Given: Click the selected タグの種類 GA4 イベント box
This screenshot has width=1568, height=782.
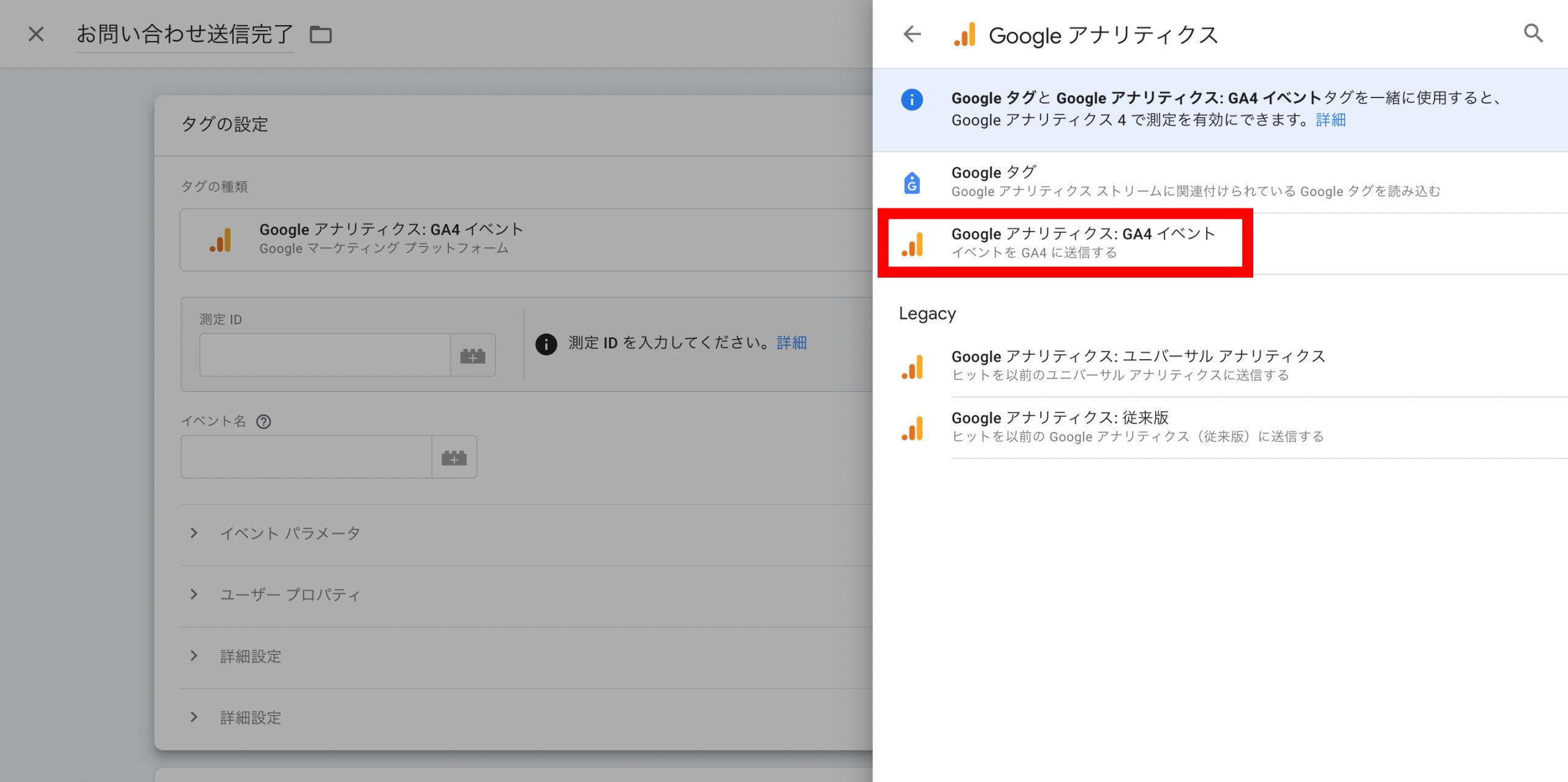Looking at the screenshot, I should (x=527, y=240).
